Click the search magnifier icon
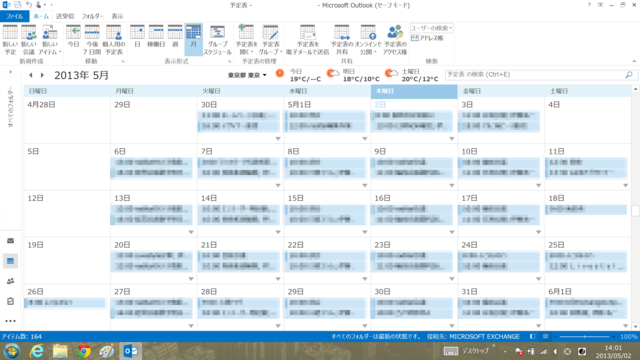This screenshot has height=360, width=640. point(629,75)
